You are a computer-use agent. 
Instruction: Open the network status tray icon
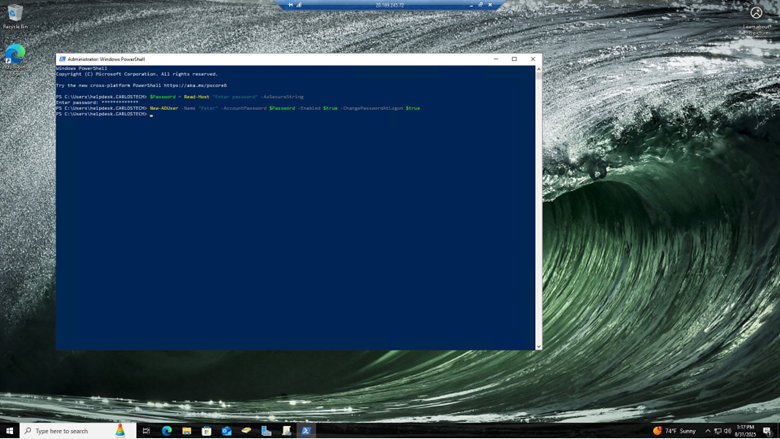[718, 431]
